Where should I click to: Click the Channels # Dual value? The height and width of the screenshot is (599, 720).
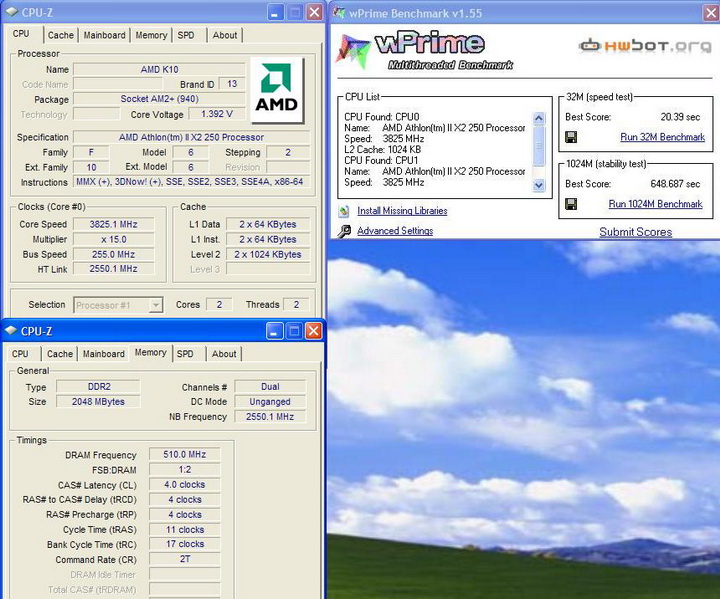270,387
